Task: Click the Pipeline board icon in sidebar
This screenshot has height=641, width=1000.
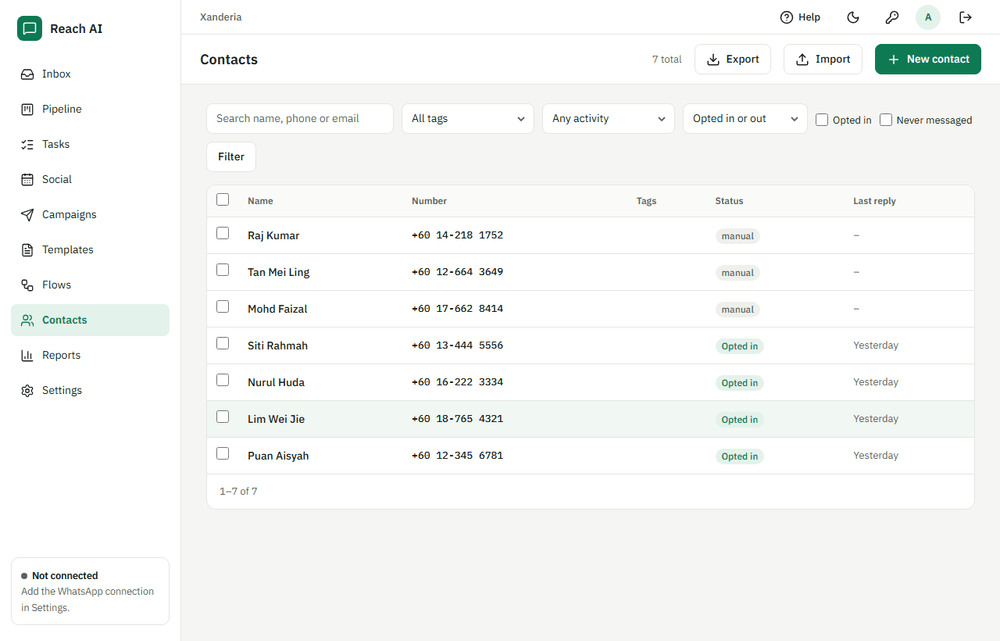Action: (x=27, y=109)
